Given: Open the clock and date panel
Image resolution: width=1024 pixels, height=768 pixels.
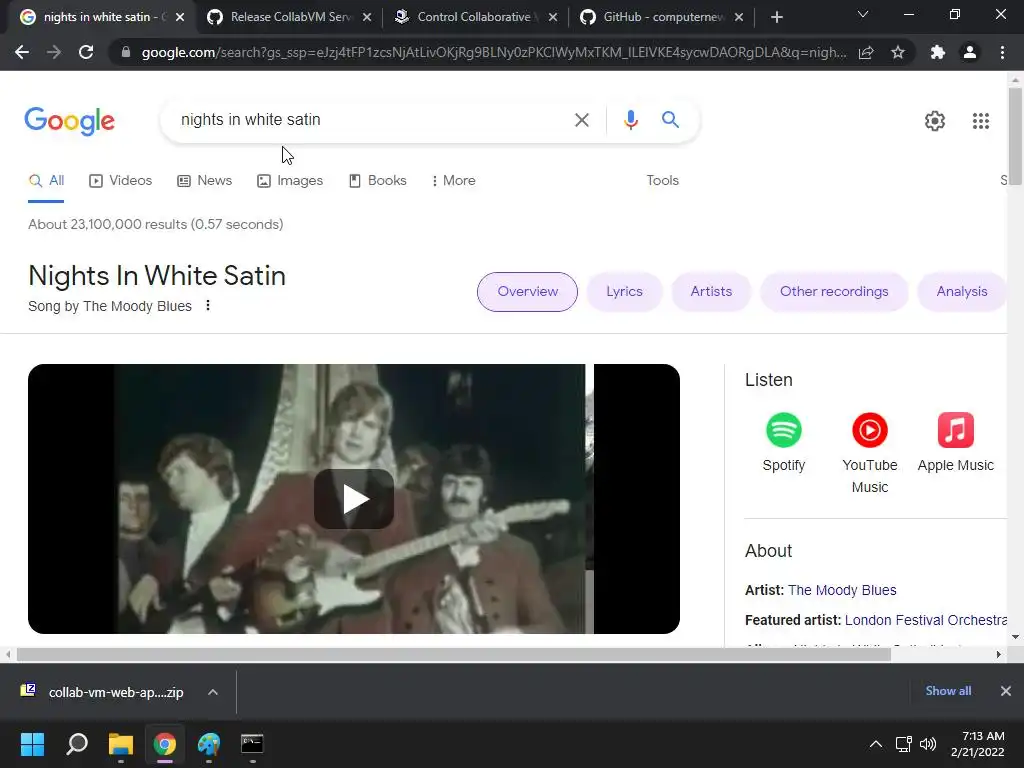Looking at the screenshot, I should point(978,744).
